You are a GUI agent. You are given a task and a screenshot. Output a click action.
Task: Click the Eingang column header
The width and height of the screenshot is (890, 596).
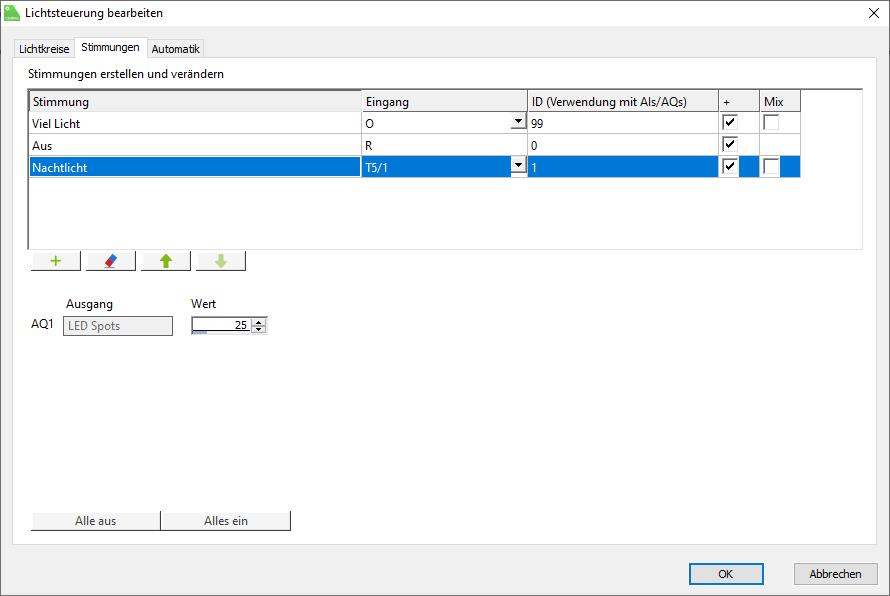pyautogui.click(x=444, y=102)
